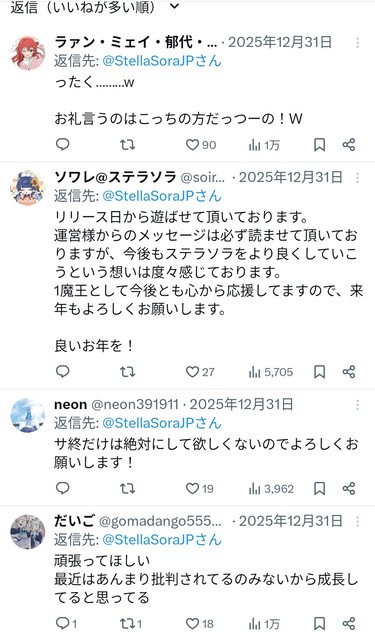Share だいご's reply
This screenshot has height=640, width=375.
point(349,623)
